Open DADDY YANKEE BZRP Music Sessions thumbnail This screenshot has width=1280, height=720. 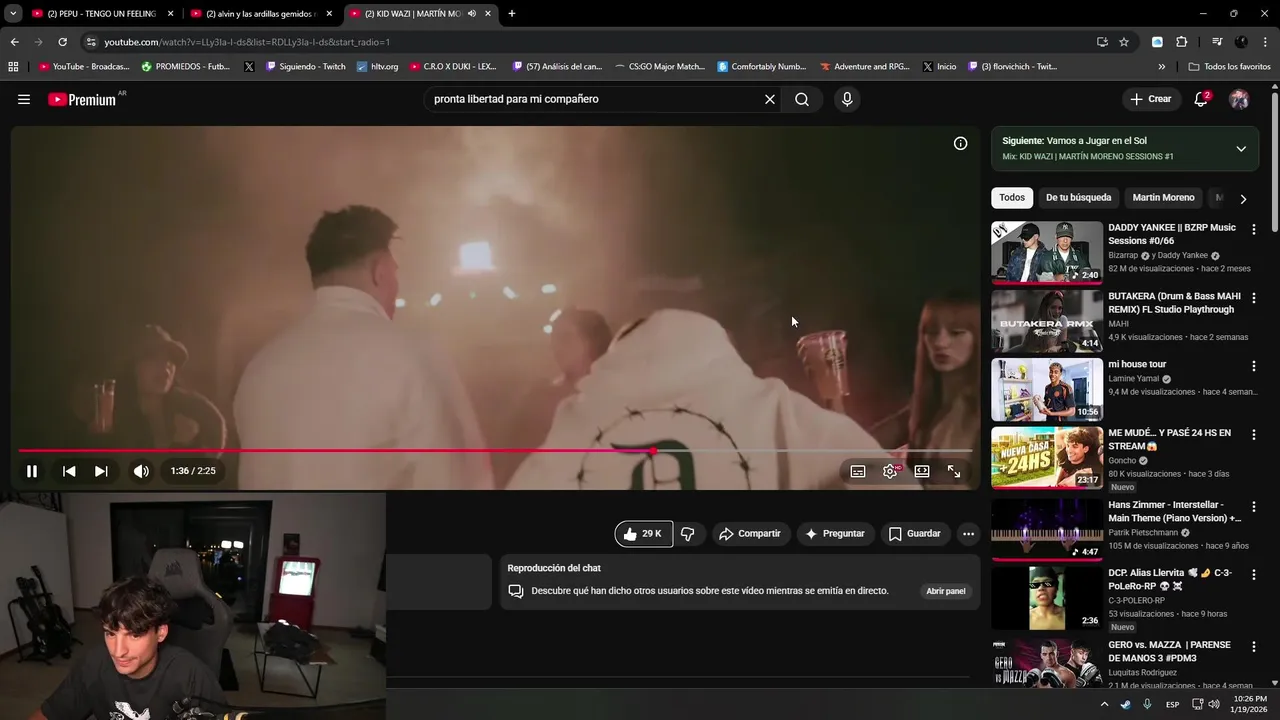pyautogui.click(x=1047, y=253)
